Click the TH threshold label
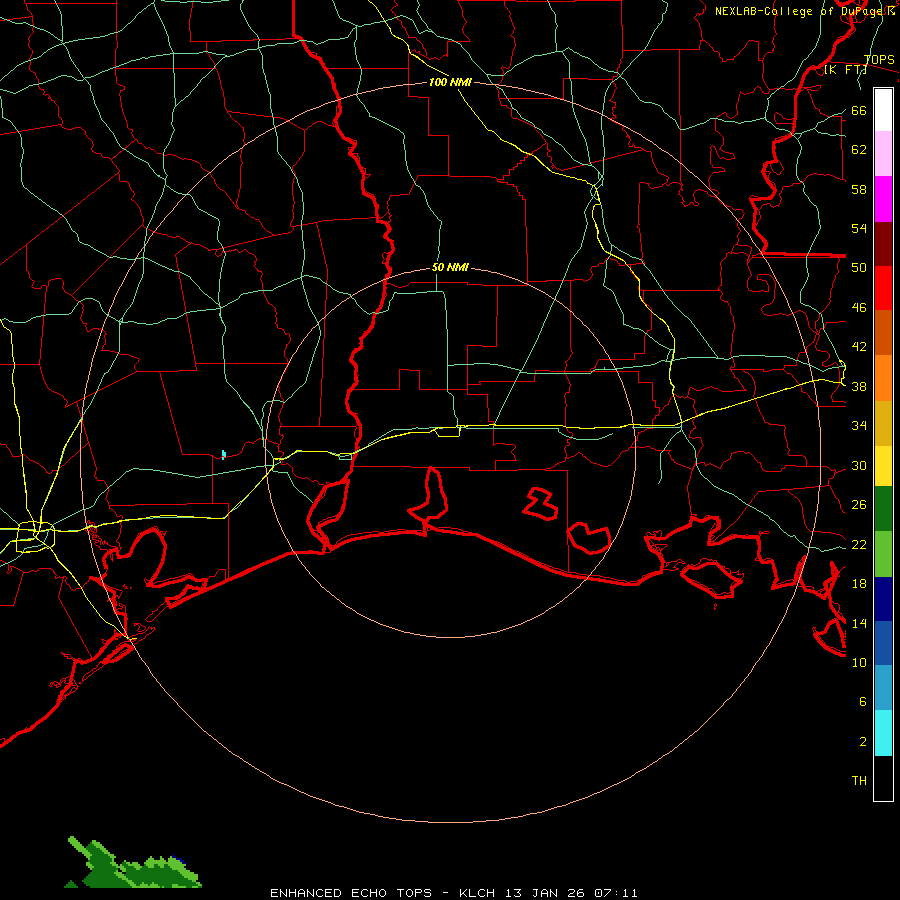900x900 pixels. [859, 781]
